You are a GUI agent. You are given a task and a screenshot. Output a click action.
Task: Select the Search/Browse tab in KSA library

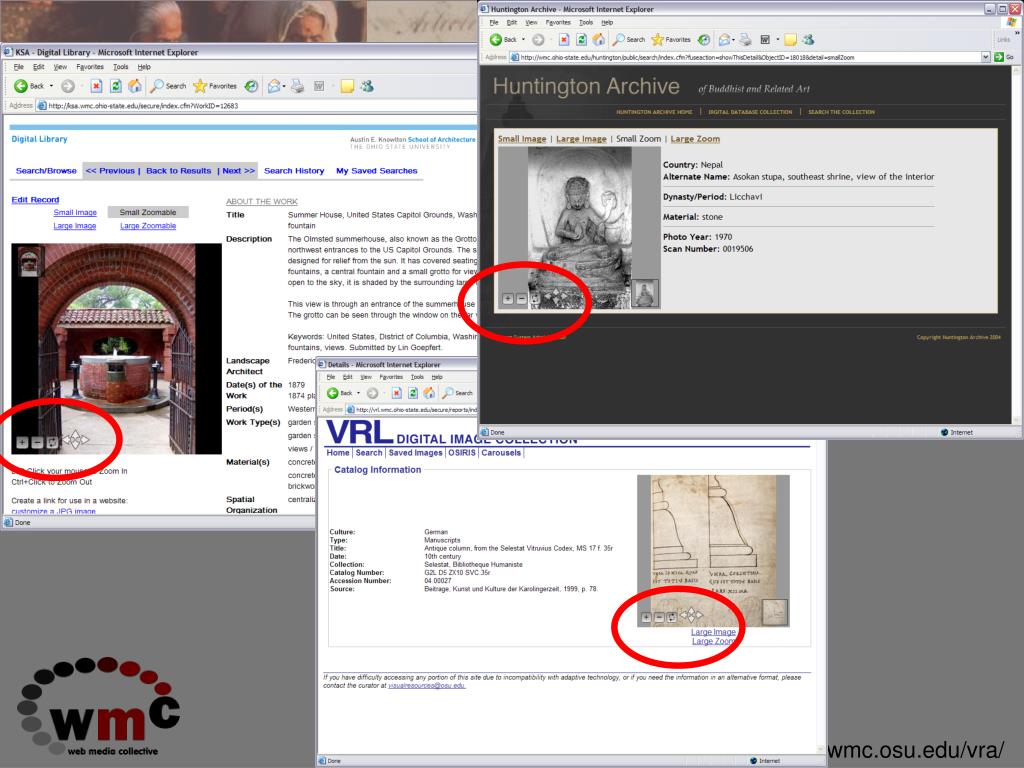[x=46, y=170]
